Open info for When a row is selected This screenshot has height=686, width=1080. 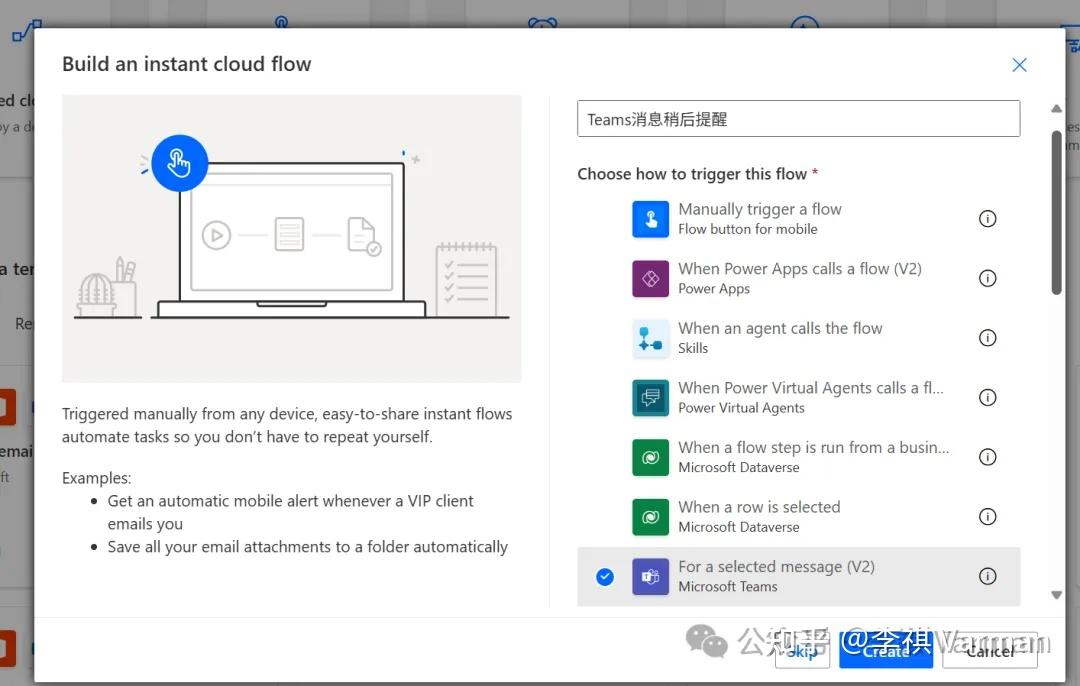point(987,517)
